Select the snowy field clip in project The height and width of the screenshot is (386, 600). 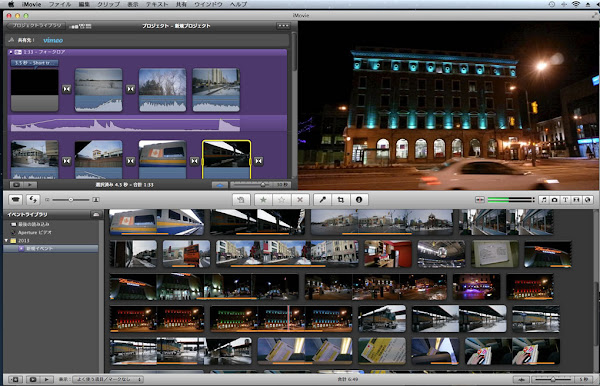[99, 90]
